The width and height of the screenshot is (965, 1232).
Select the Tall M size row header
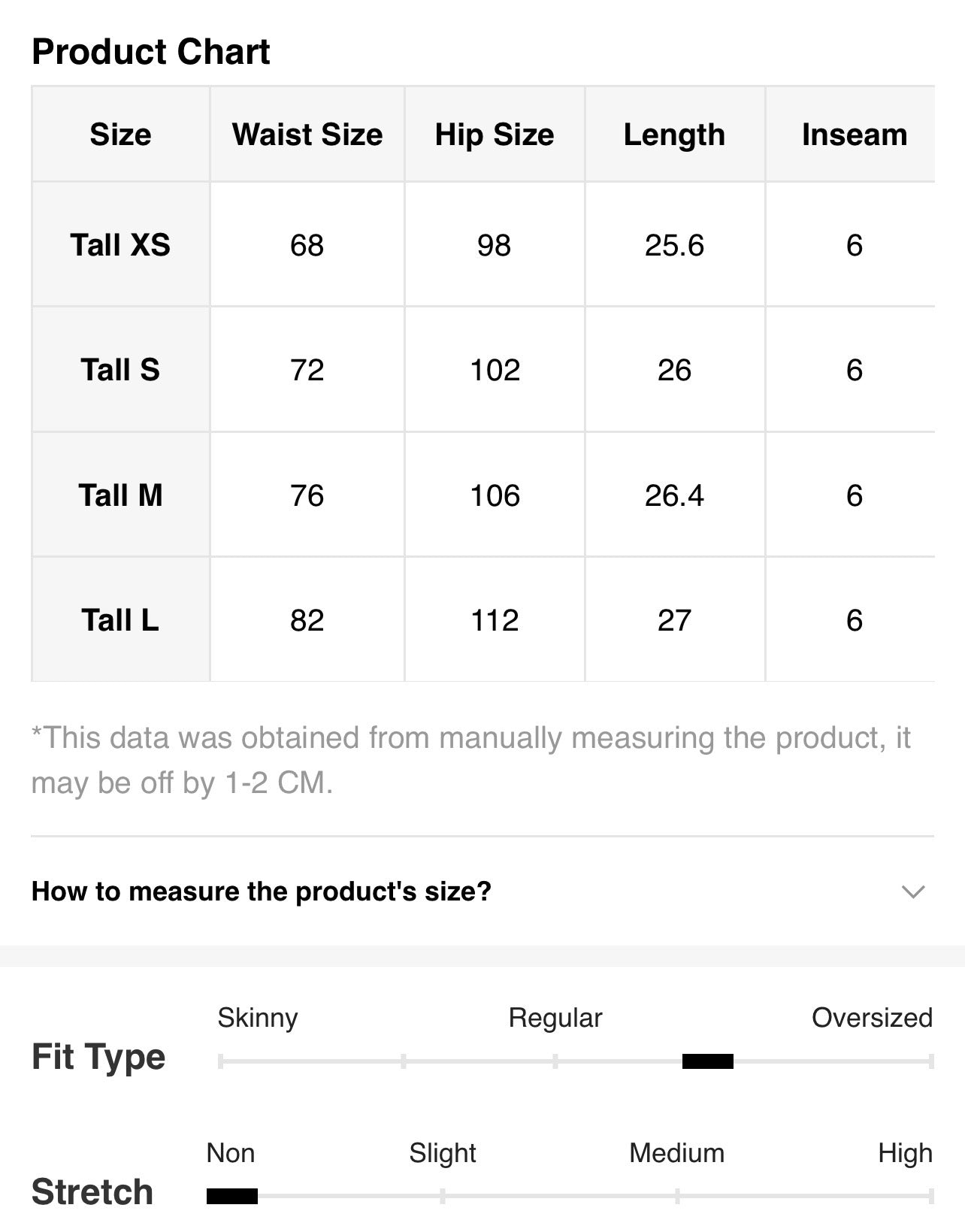pos(120,495)
